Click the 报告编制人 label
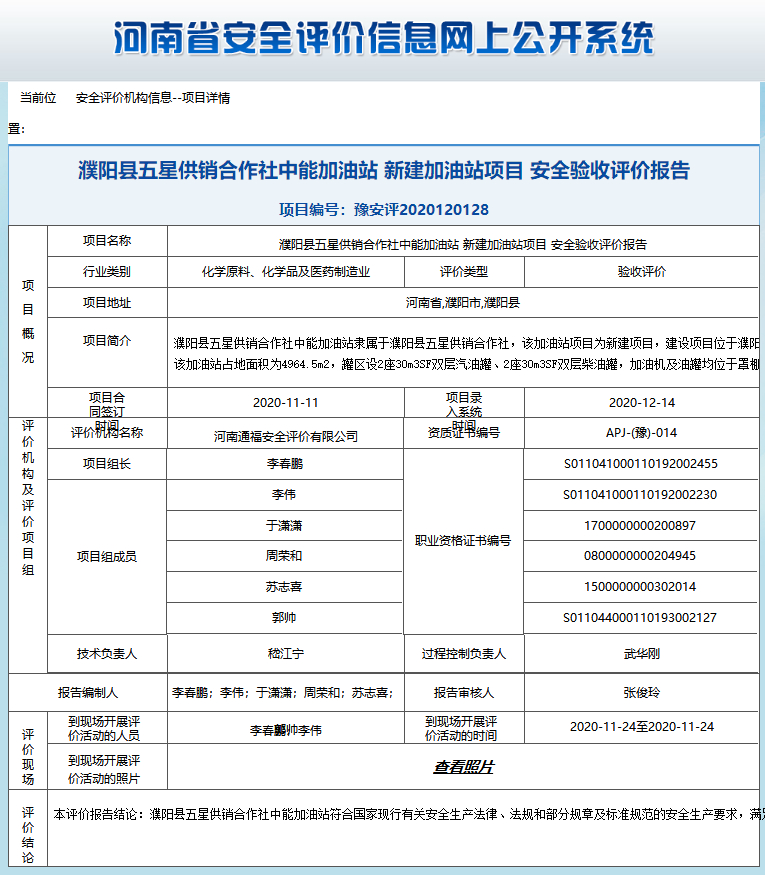 pyautogui.click(x=88, y=693)
